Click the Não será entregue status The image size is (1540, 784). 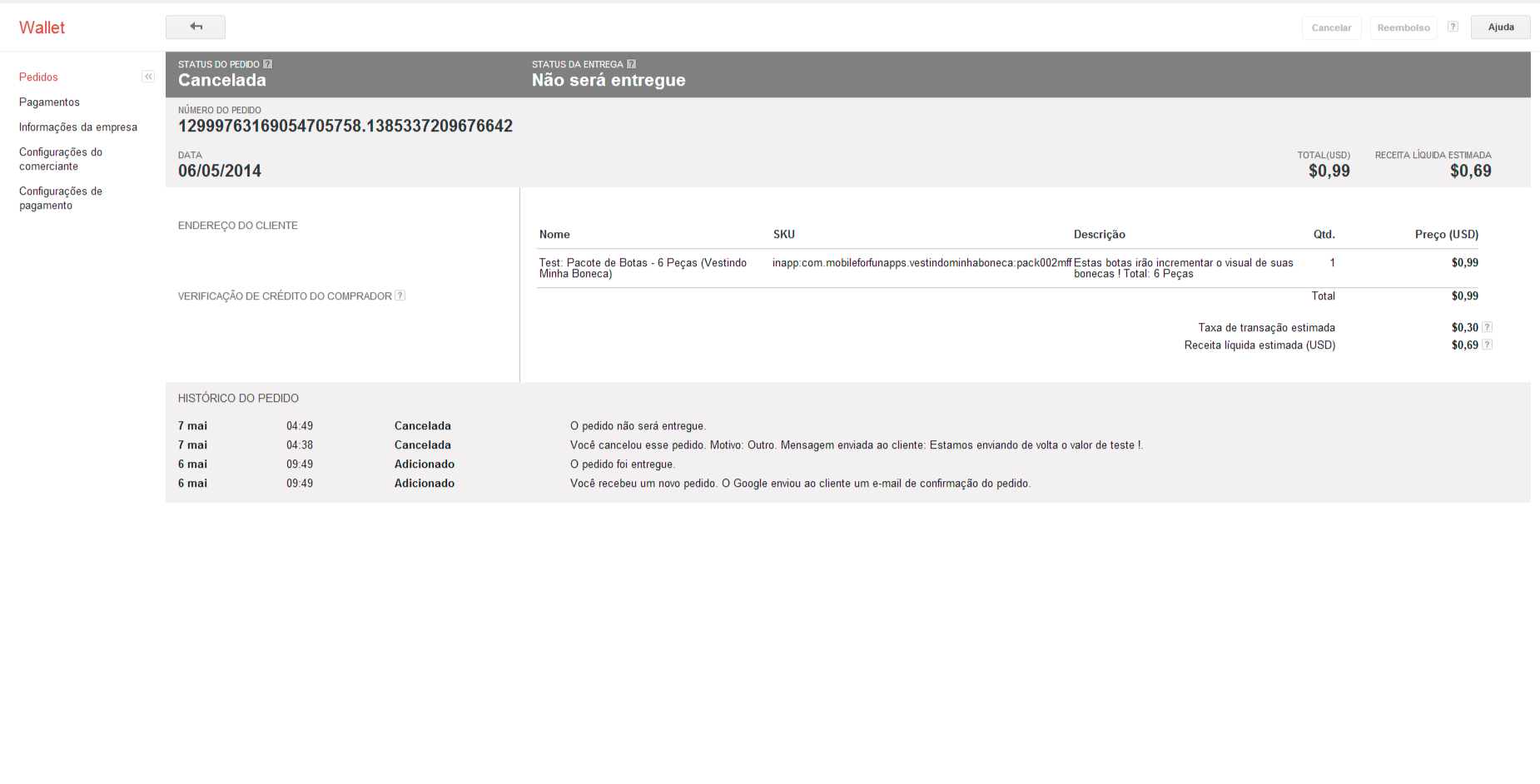tap(609, 80)
